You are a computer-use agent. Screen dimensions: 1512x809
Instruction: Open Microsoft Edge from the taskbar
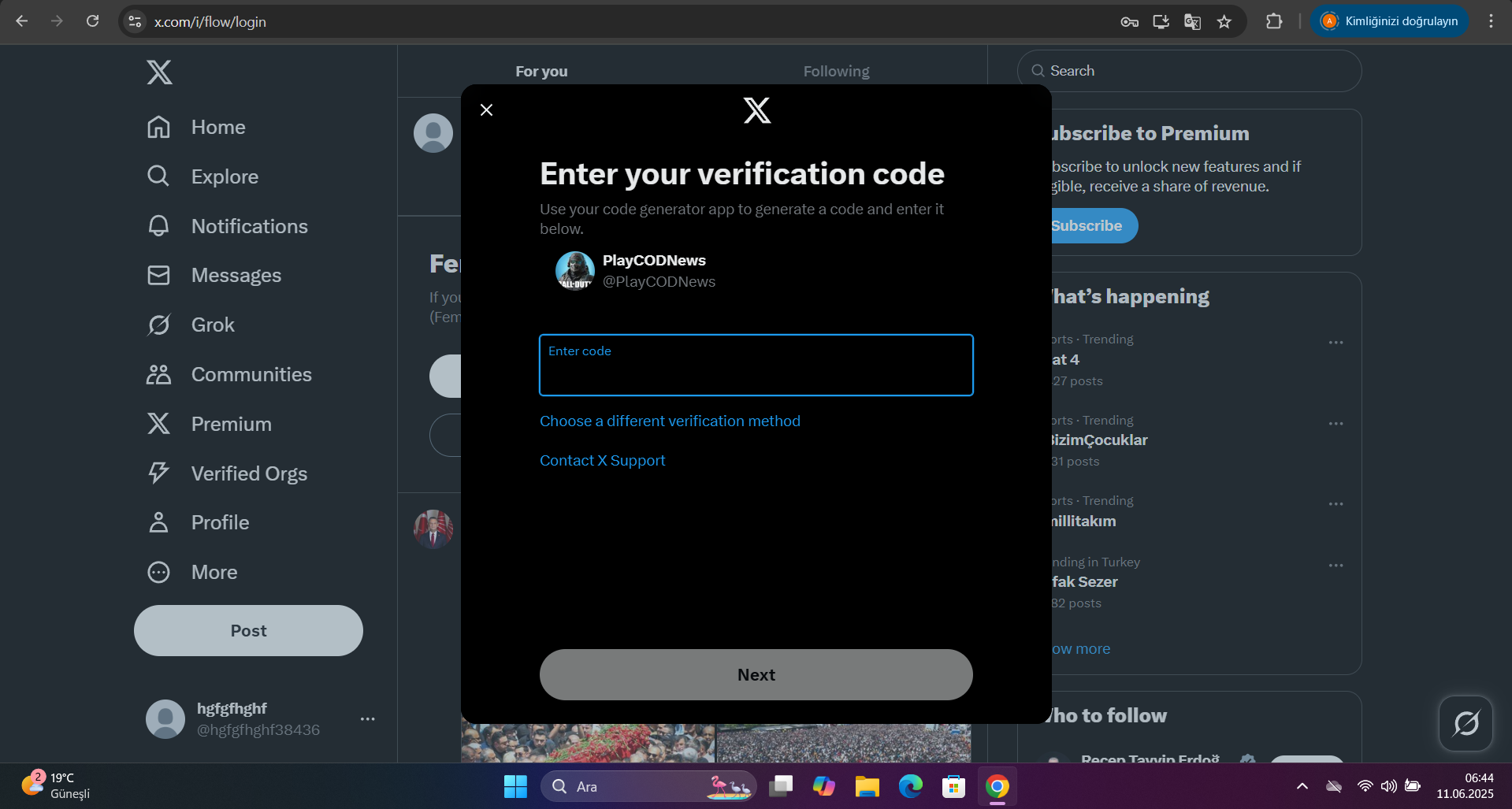[911, 786]
